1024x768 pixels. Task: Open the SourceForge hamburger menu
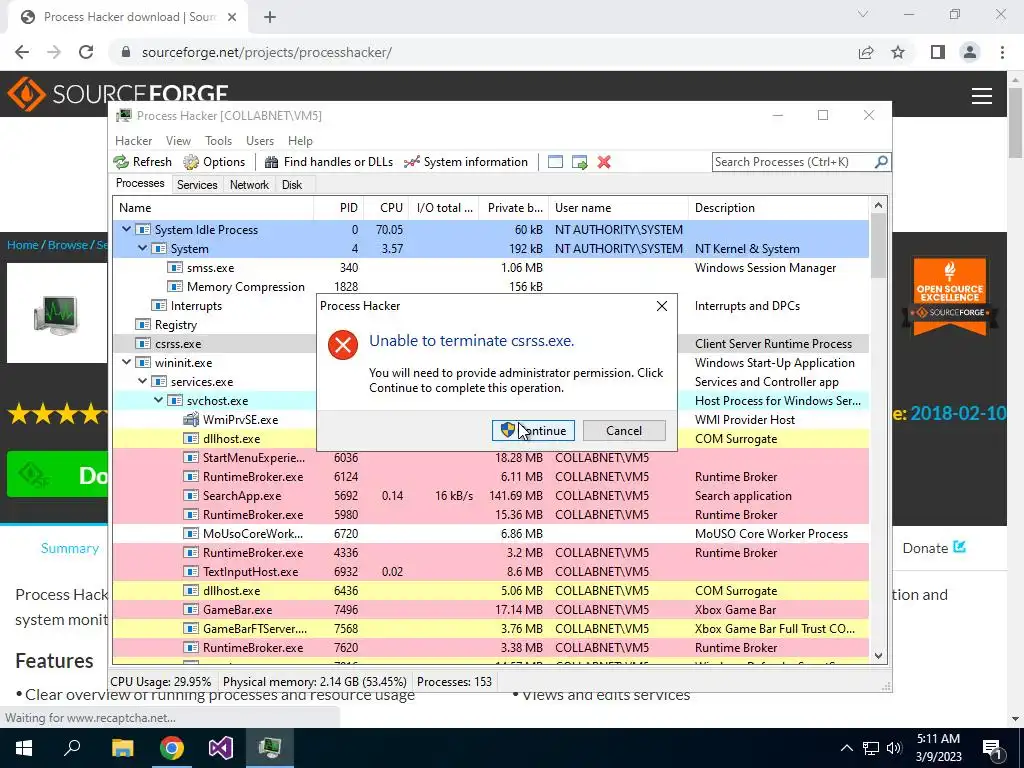pyautogui.click(x=982, y=96)
